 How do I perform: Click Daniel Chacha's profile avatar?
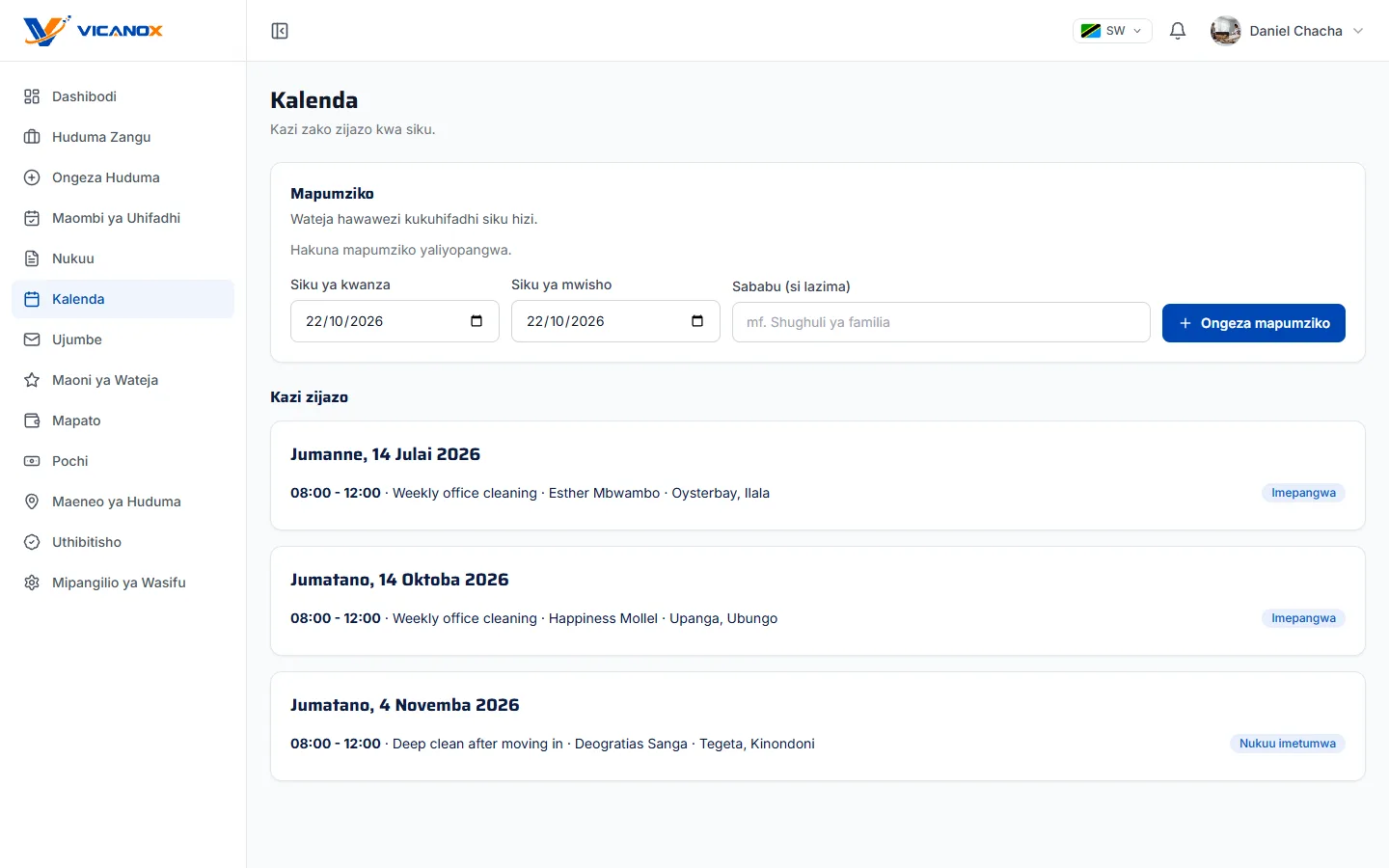[1226, 31]
